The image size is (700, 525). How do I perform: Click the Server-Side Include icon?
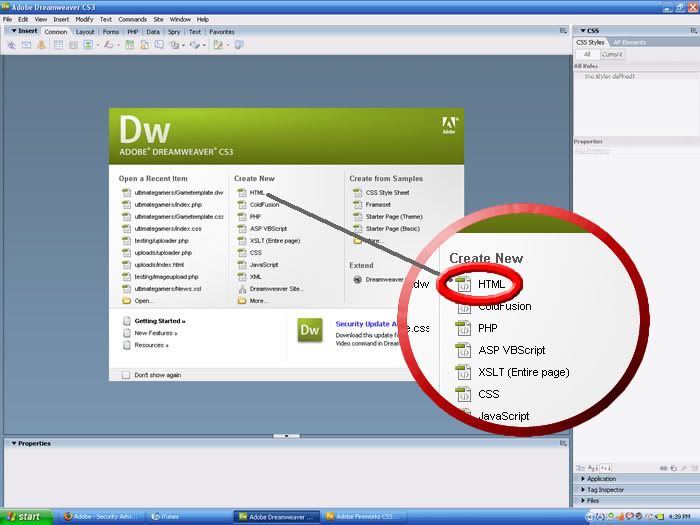(x=144, y=45)
